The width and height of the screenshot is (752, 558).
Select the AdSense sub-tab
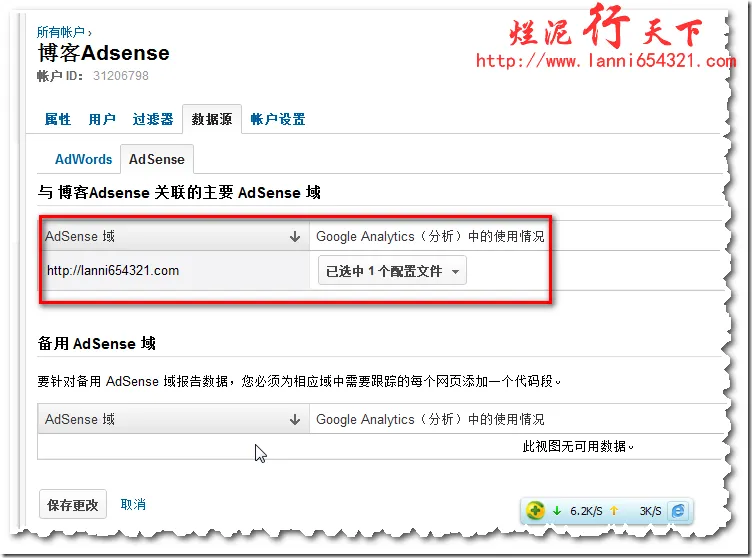tap(157, 159)
